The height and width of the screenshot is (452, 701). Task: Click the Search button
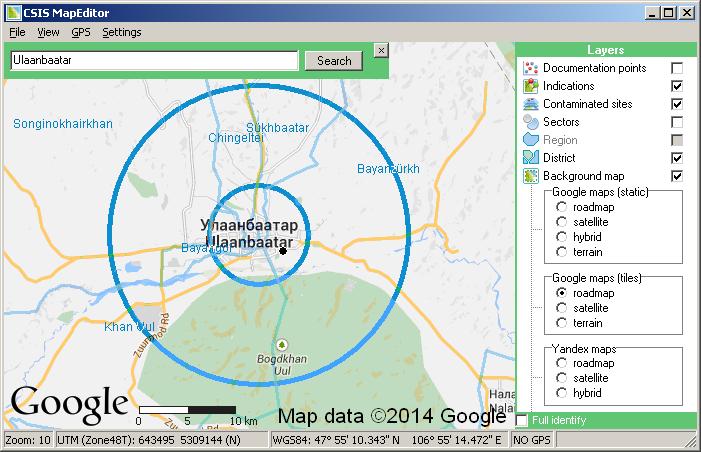(x=334, y=61)
